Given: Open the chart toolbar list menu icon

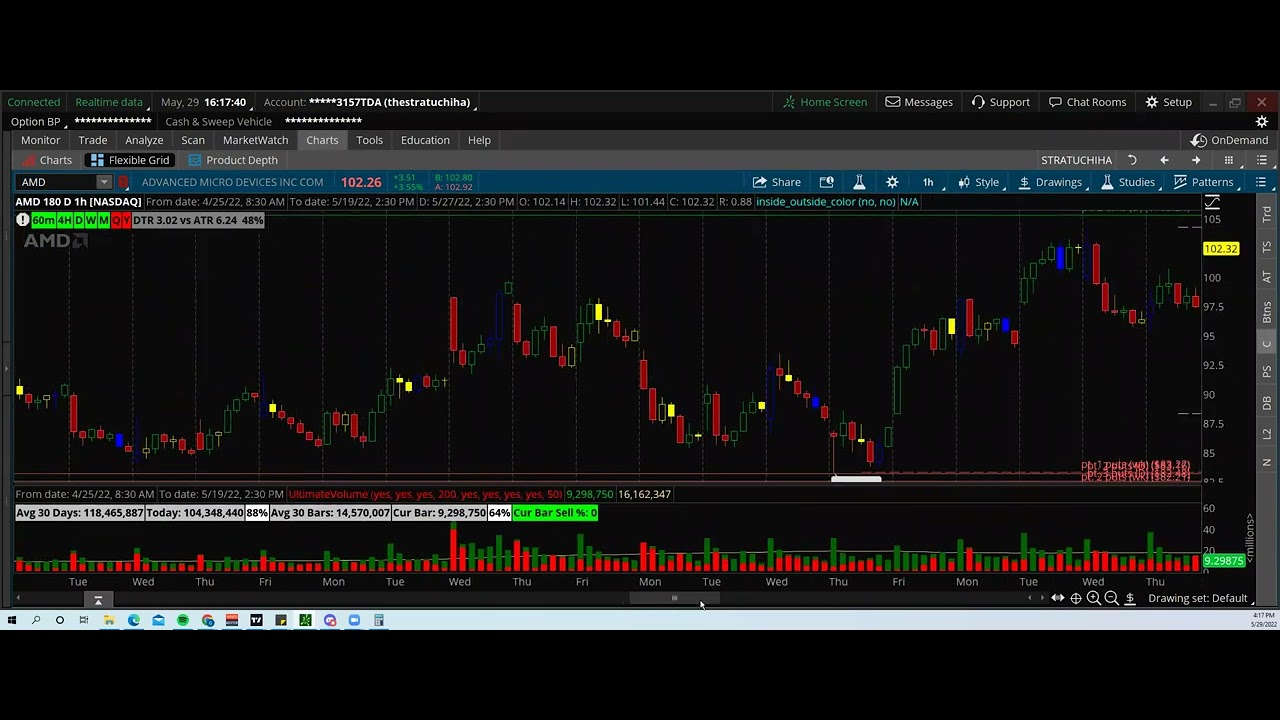Looking at the screenshot, I should click(x=1261, y=182).
